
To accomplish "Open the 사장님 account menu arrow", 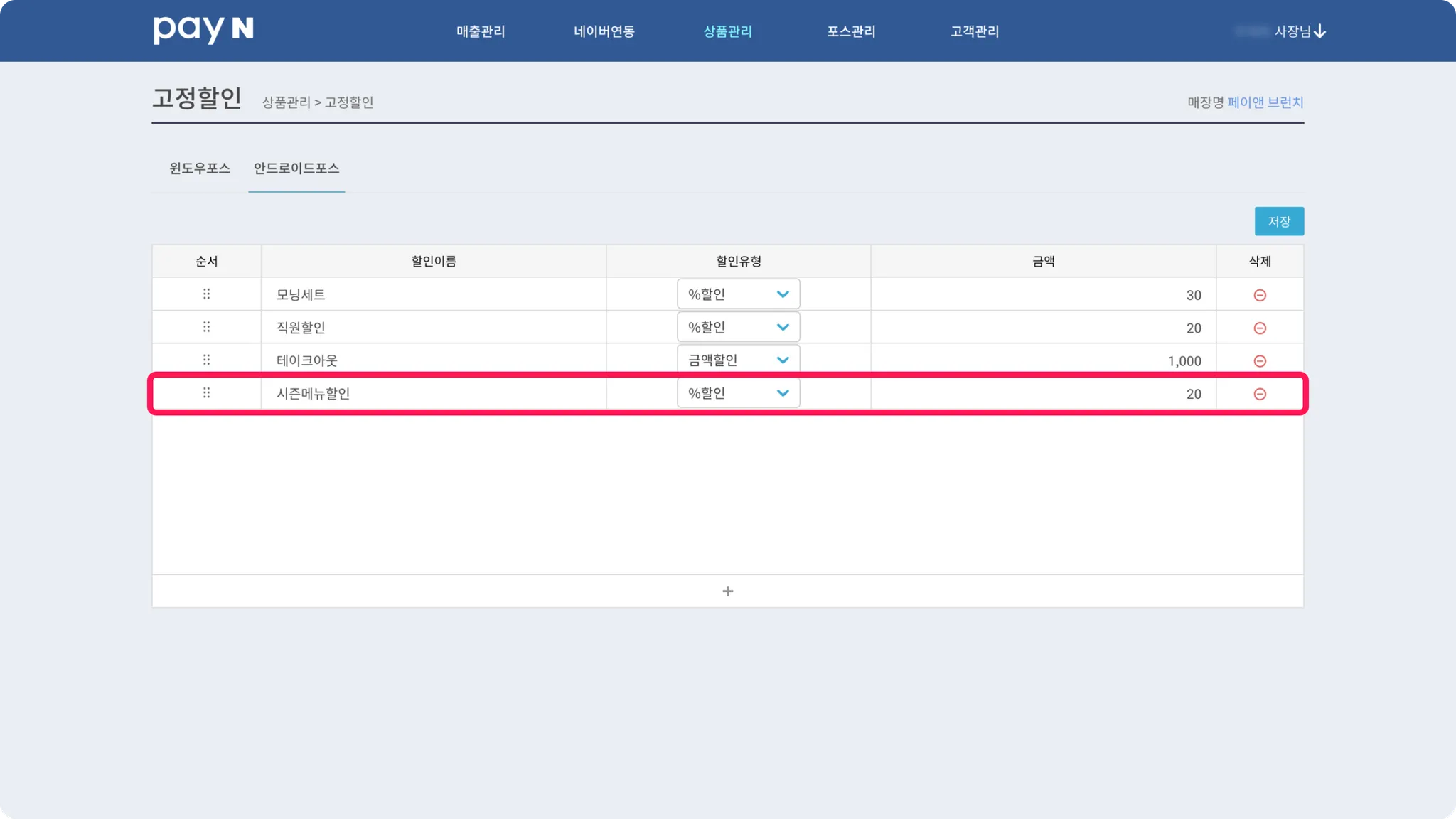I will [1319, 31].
